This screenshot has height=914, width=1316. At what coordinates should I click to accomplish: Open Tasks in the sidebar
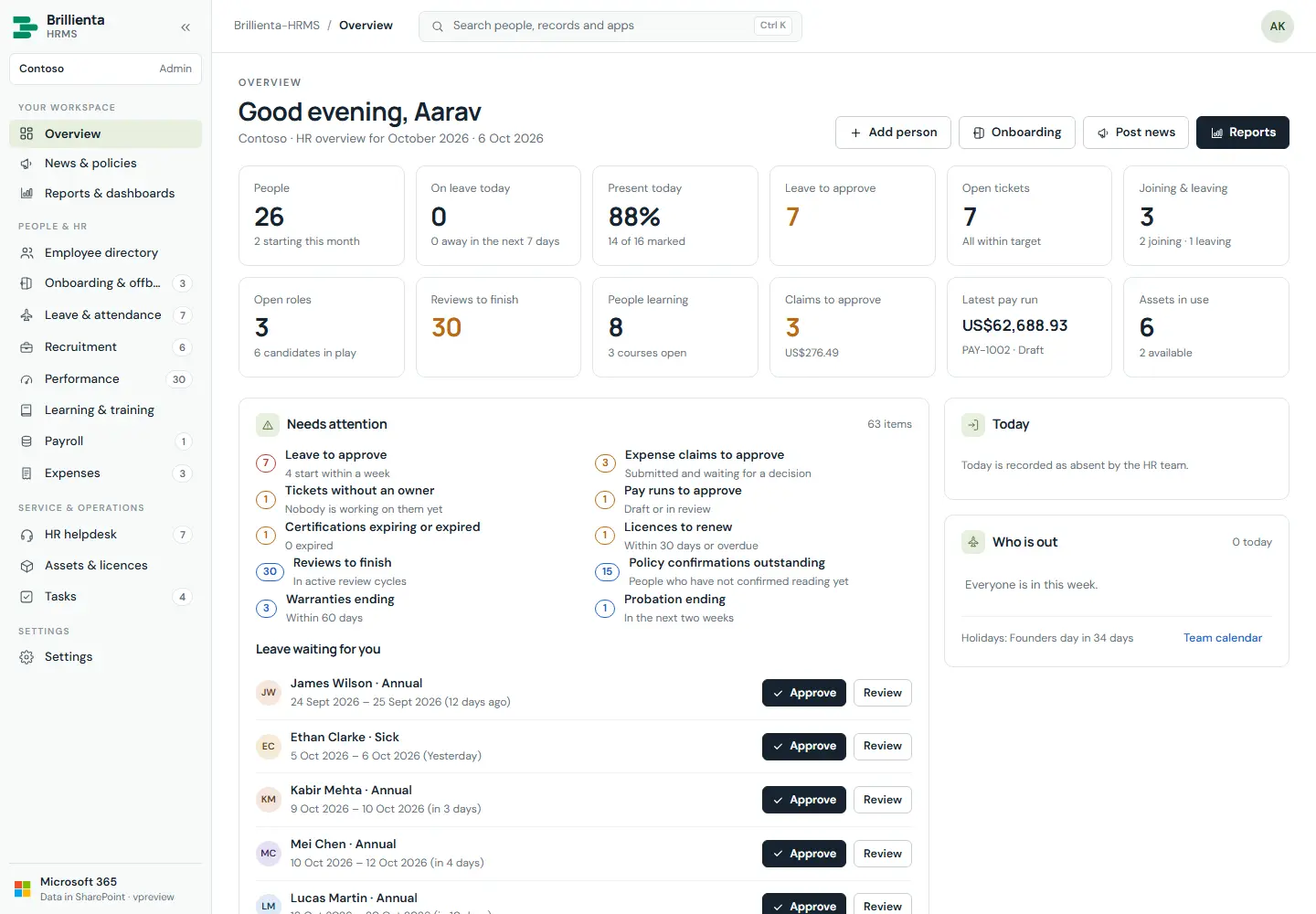pyautogui.click(x=105, y=597)
